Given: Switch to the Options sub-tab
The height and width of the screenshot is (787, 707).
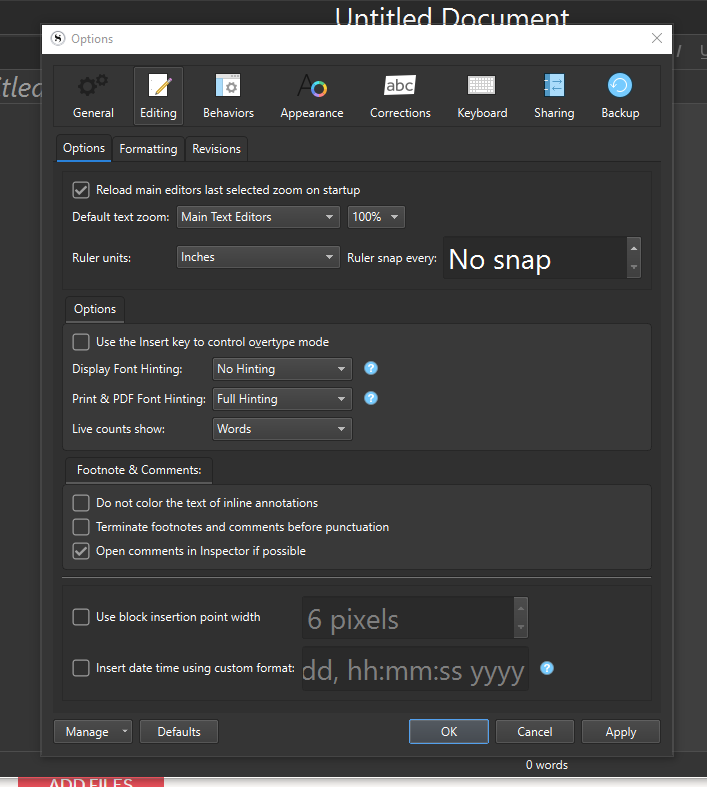Looking at the screenshot, I should coord(84,149).
